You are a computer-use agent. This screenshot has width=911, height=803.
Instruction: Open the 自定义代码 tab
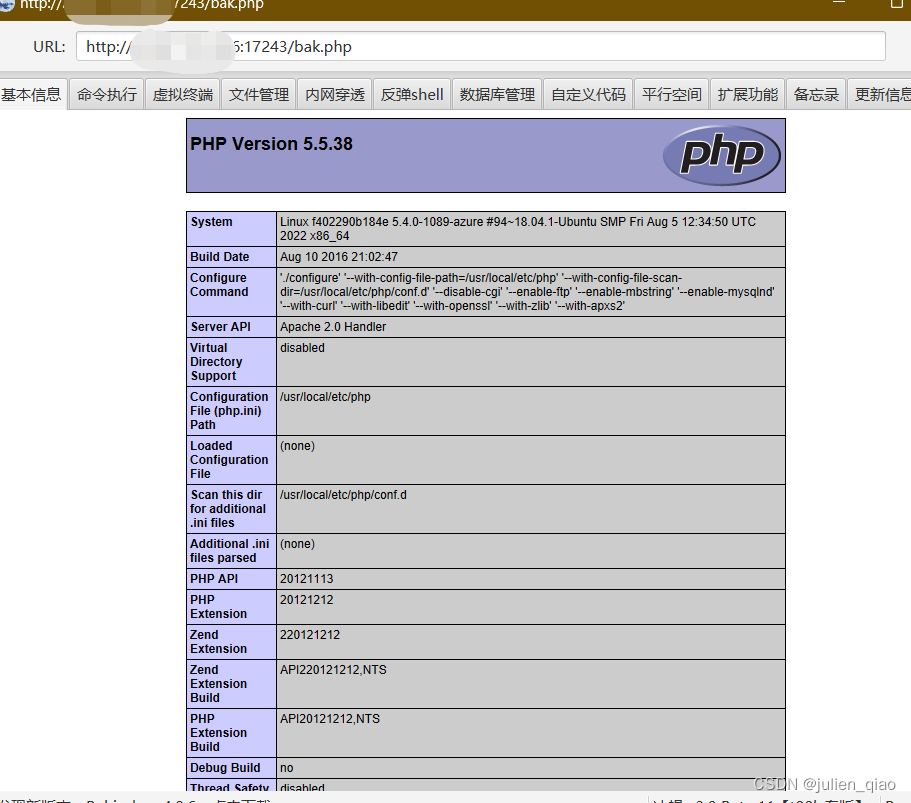(588, 94)
